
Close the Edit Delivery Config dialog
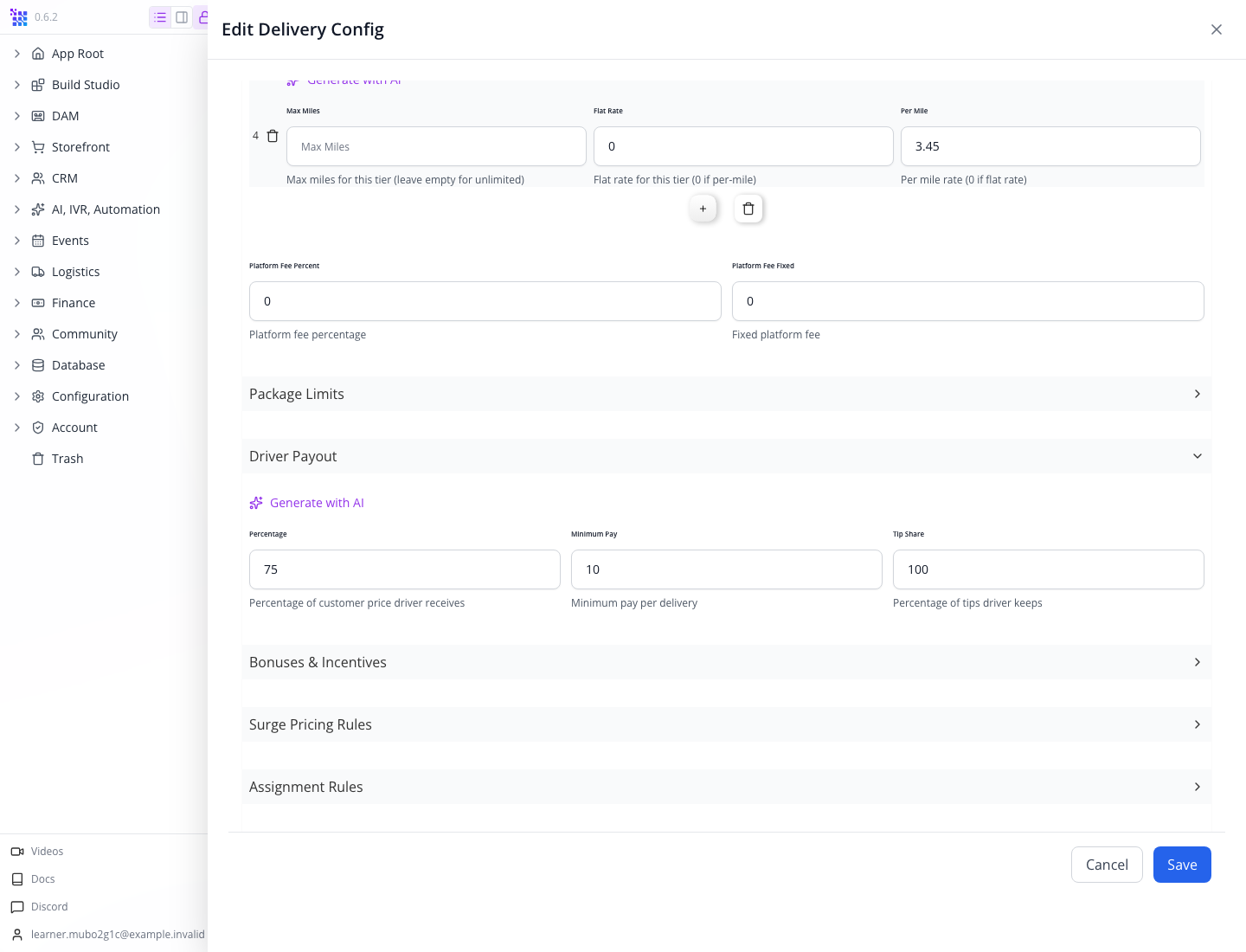click(1217, 29)
